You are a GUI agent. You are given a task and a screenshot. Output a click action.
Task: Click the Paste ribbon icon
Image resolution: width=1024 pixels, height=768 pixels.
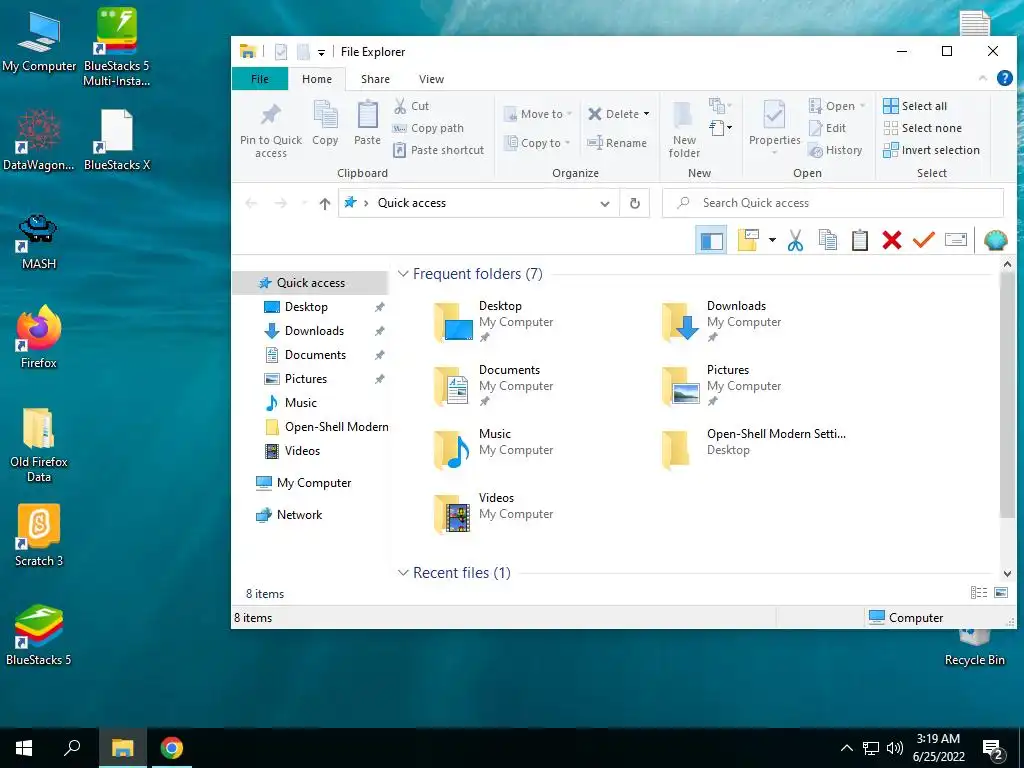pos(367,123)
